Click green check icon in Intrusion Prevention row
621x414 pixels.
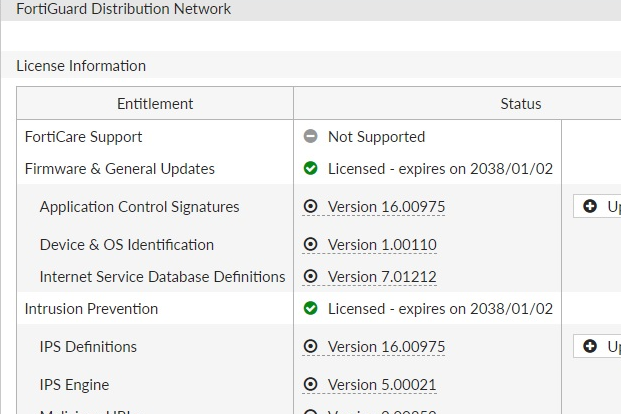pos(310,308)
